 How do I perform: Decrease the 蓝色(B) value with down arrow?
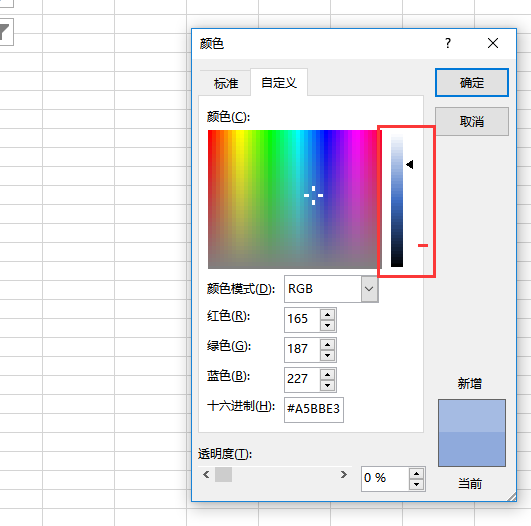click(327, 385)
